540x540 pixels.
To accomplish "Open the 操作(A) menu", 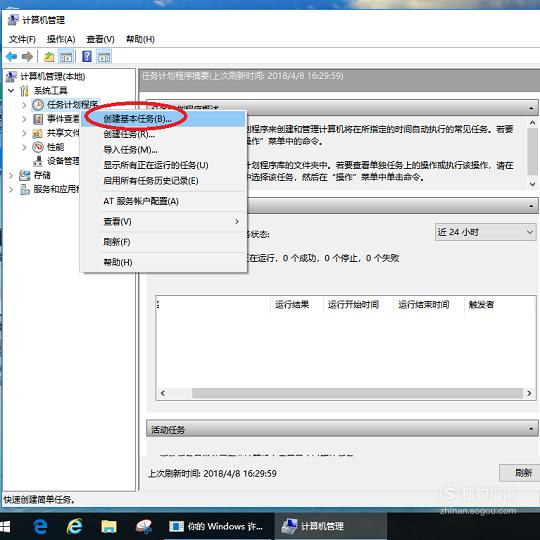I will (x=61, y=39).
